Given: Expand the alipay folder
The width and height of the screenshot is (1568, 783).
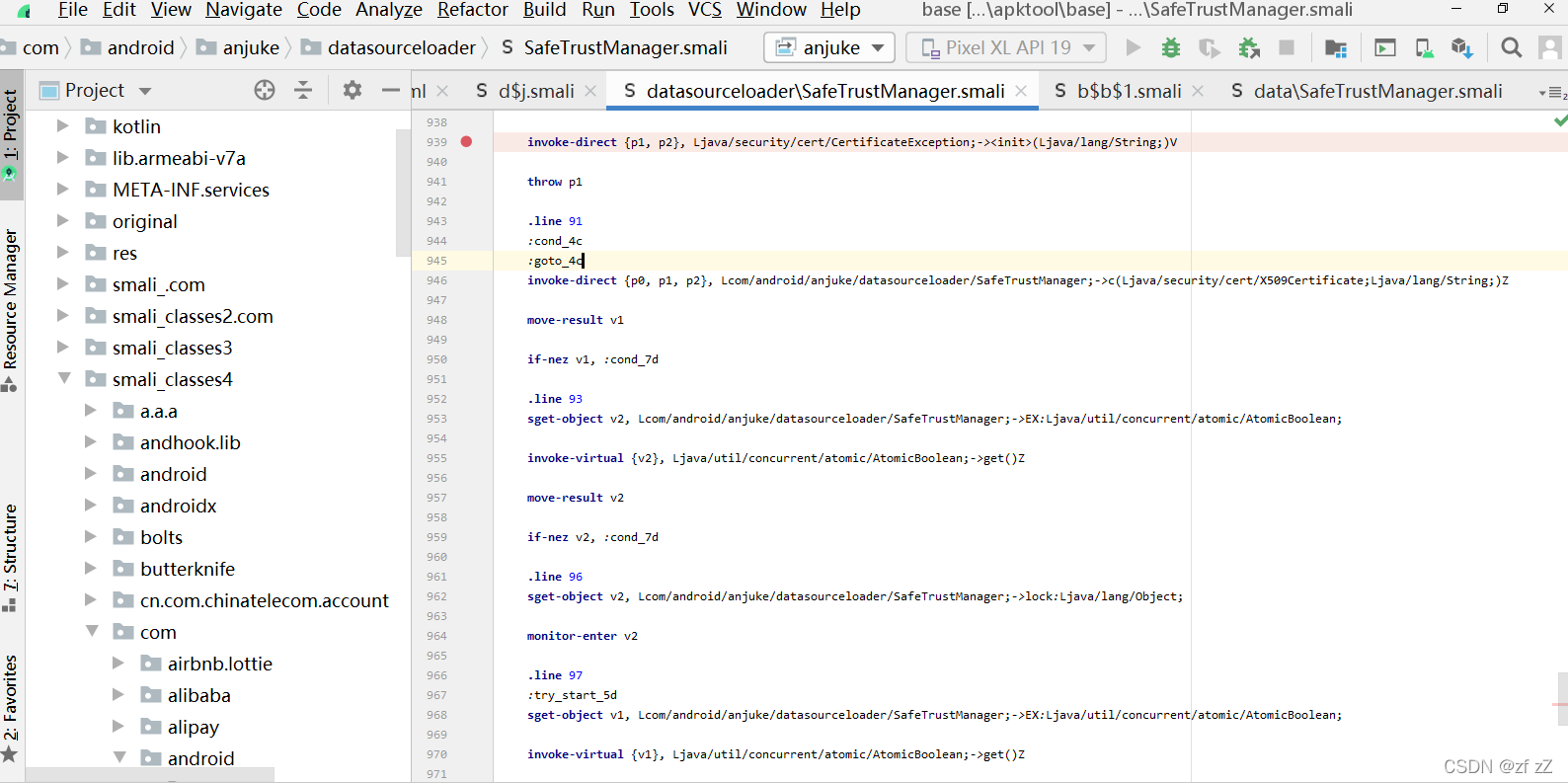Looking at the screenshot, I should tap(118, 727).
